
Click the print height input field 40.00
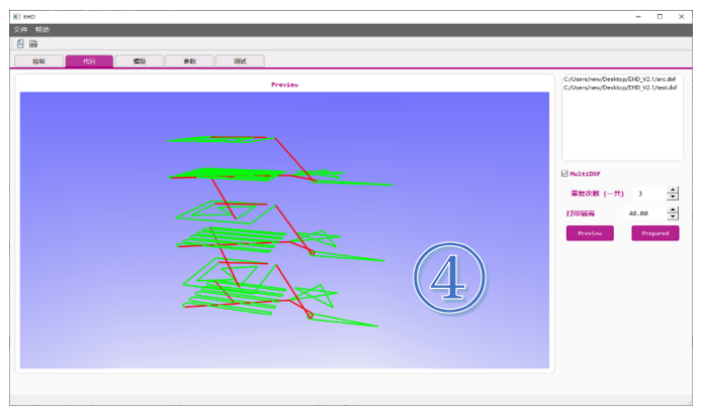[x=638, y=213]
